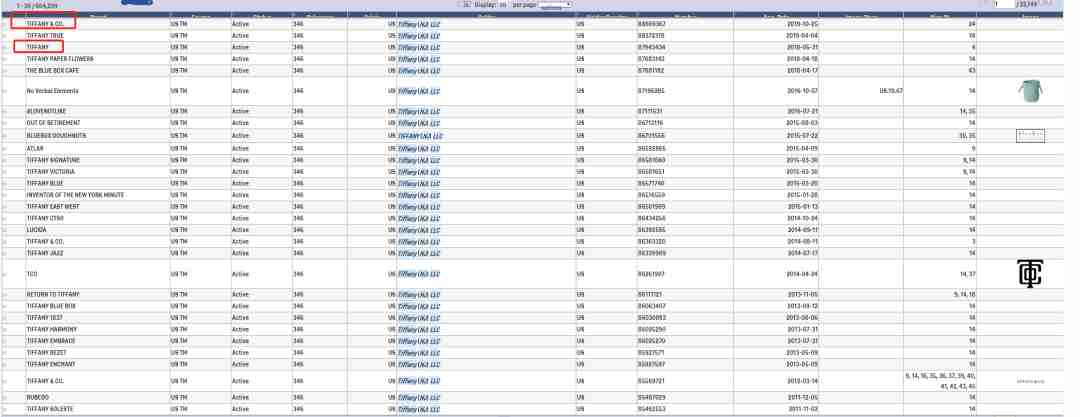Select the OUT OF RETIREMENT trademark

tap(54, 123)
